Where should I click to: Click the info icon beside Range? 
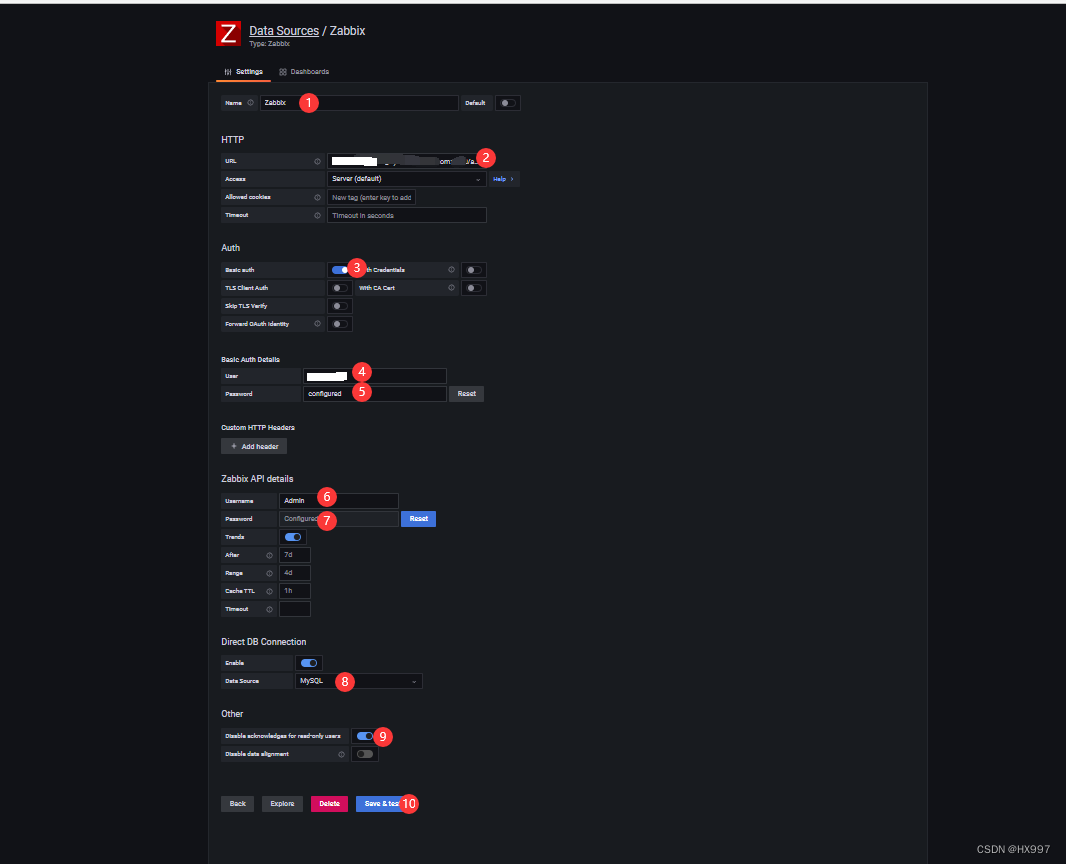pos(269,573)
